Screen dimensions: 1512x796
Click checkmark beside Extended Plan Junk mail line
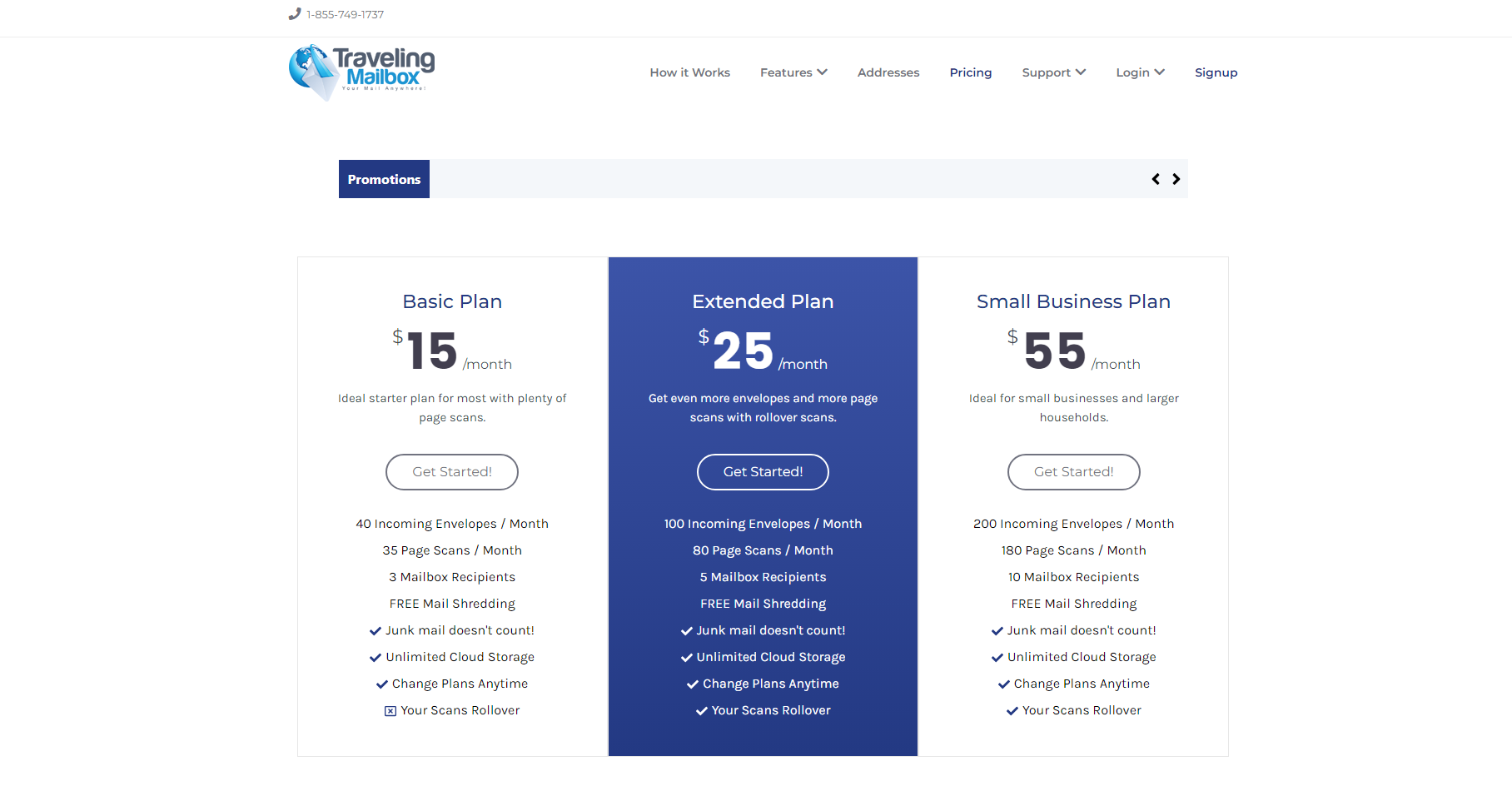click(687, 631)
